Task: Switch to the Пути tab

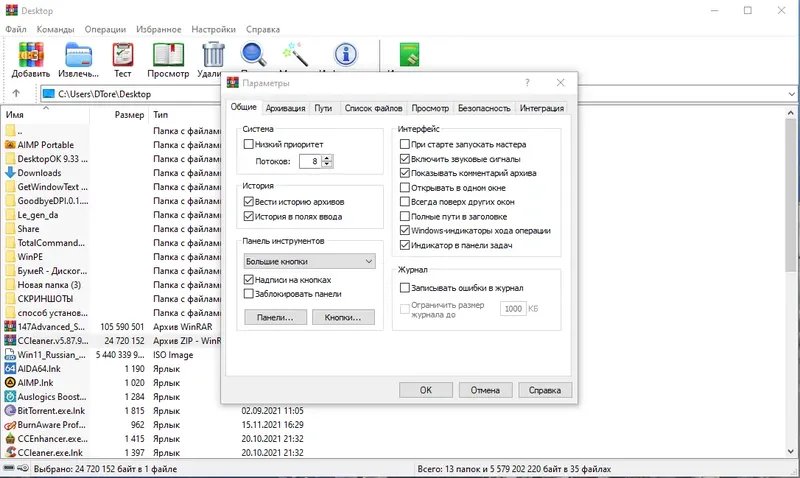Action: (x=323, y=108)
